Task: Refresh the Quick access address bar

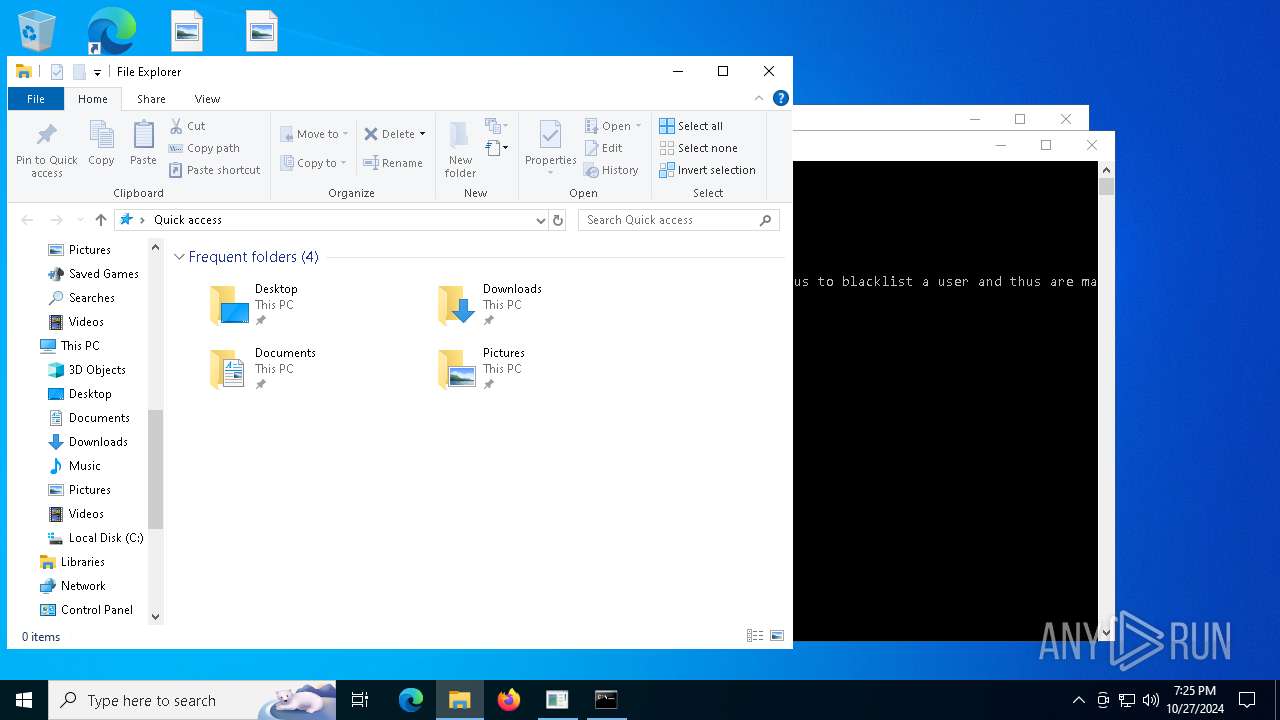Action: (x=558, y=220)
